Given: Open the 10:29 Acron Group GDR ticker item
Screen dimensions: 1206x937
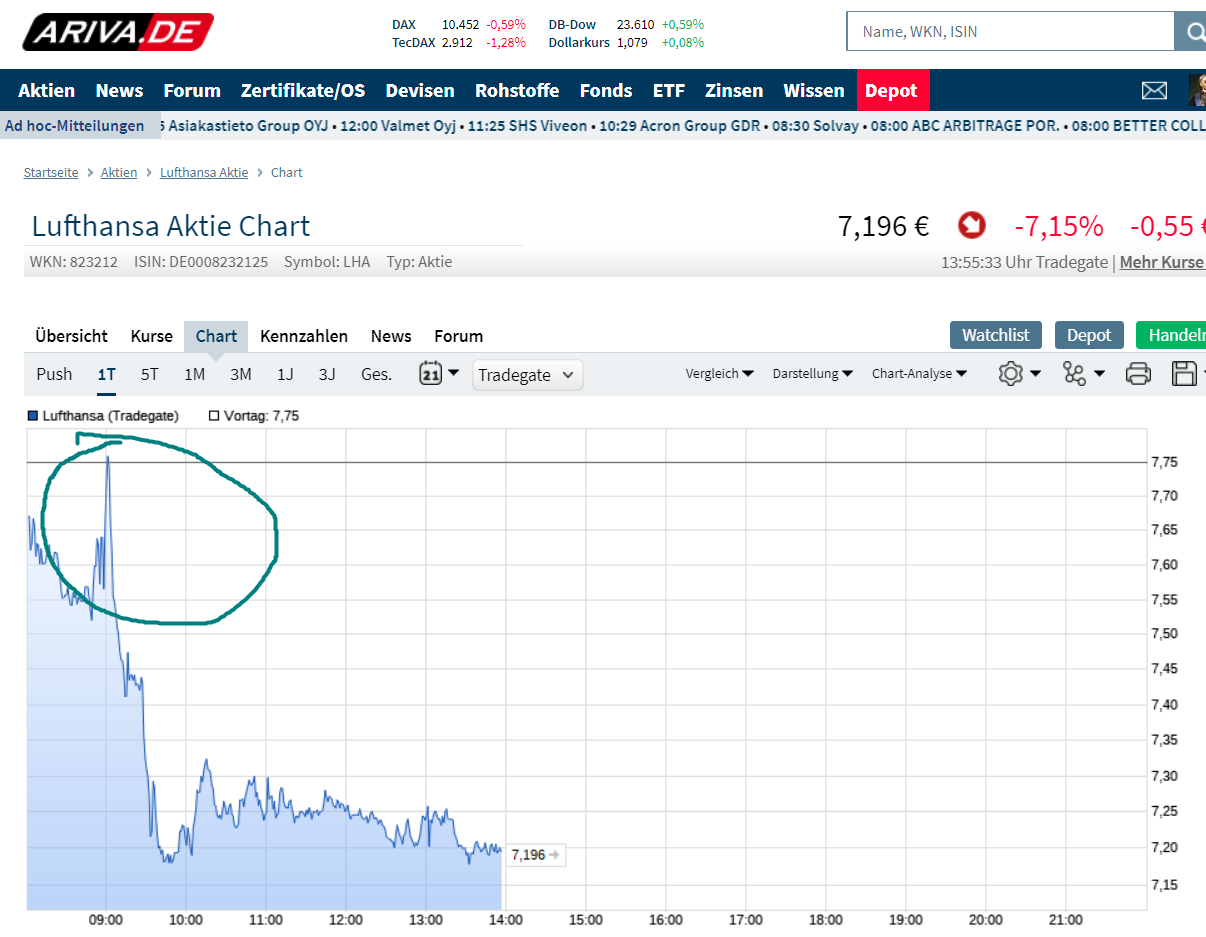Looking at the screenshot, I should click(x=682, y=125).
